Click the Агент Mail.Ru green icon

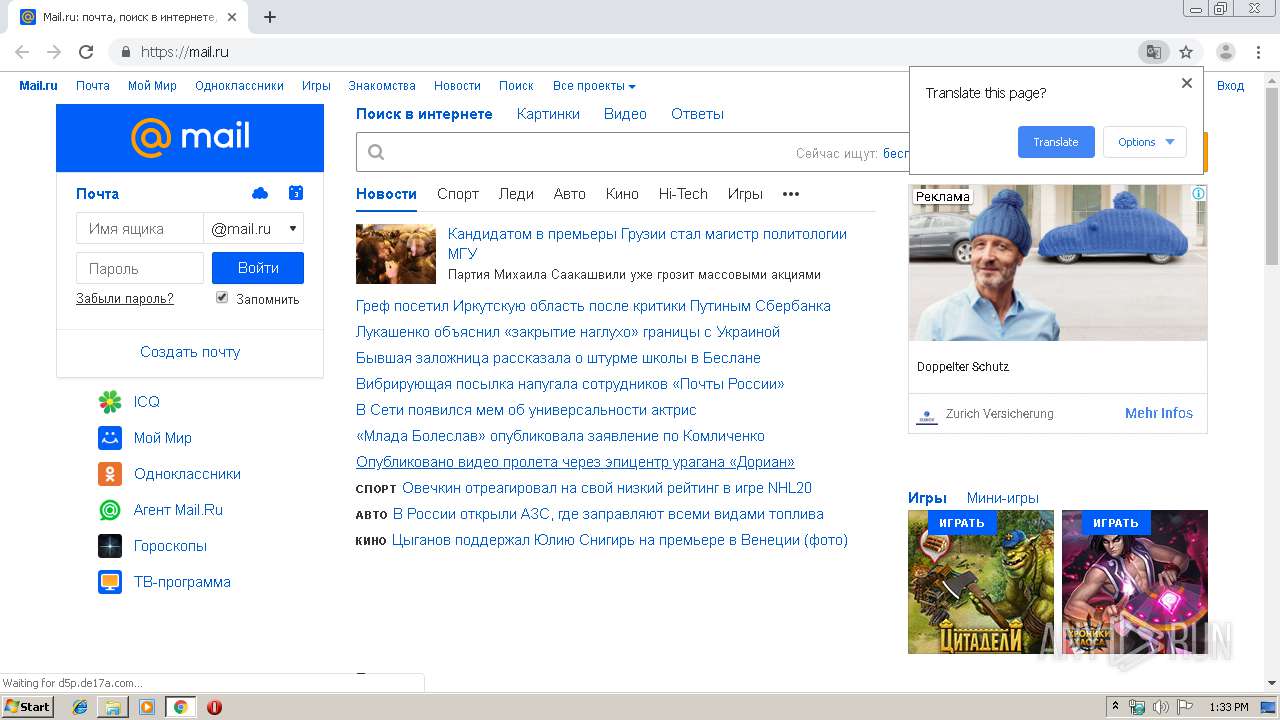click(110, 510)
